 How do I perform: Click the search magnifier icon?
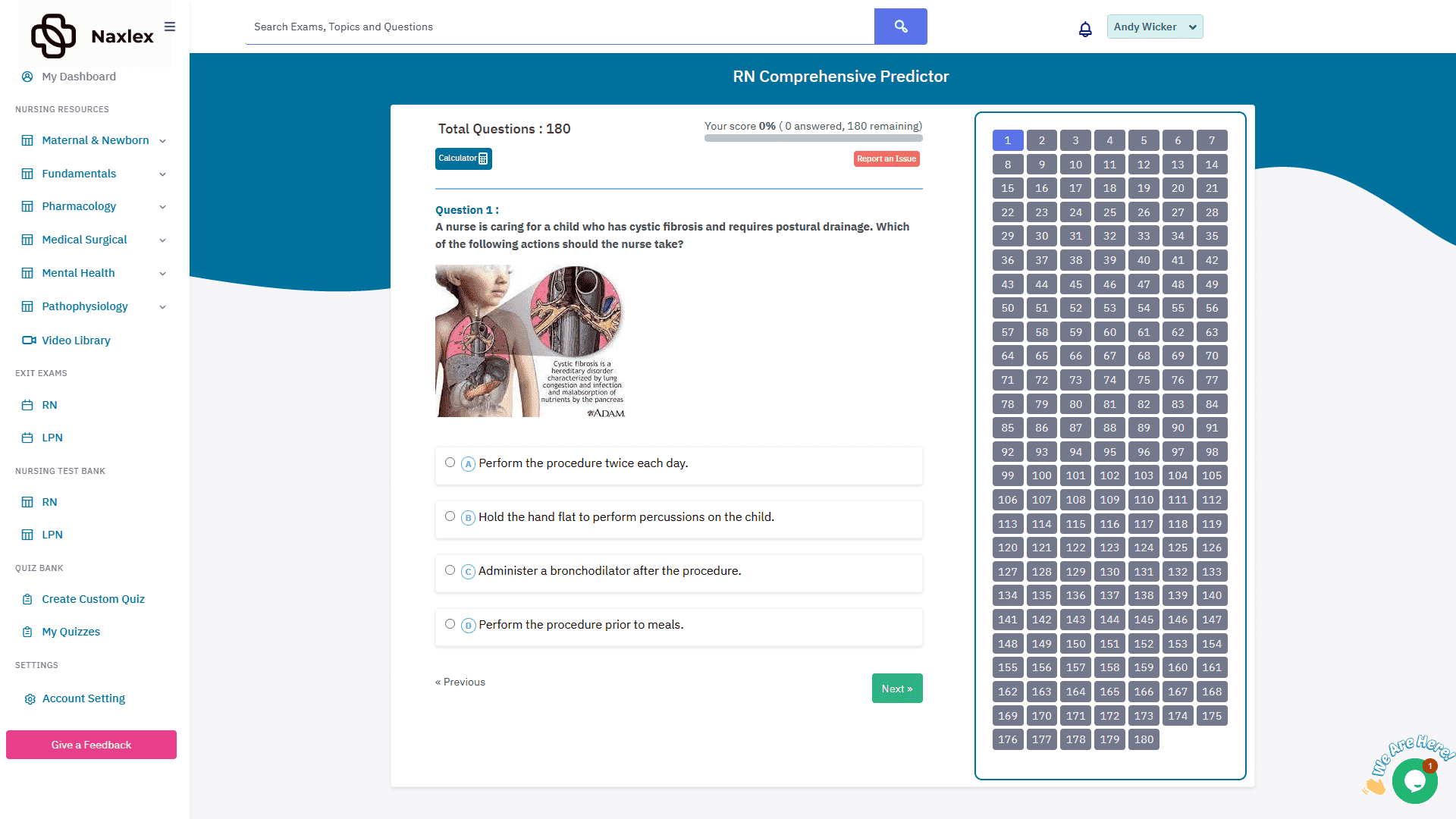[900, 26]
